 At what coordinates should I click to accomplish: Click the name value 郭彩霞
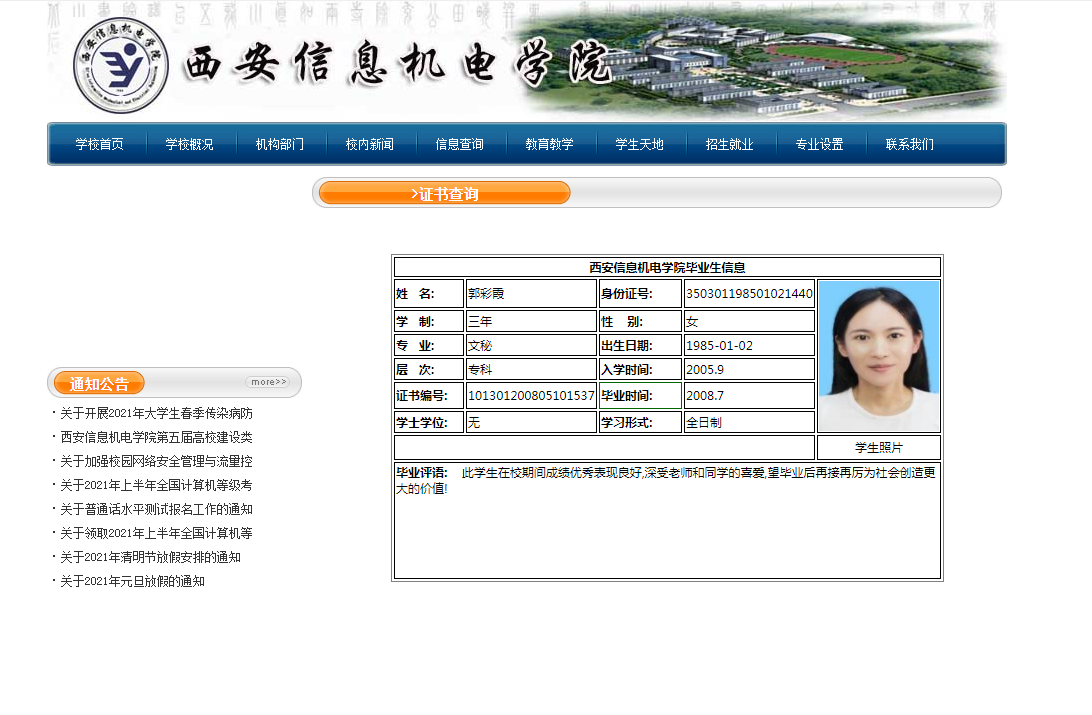(485, 294)
